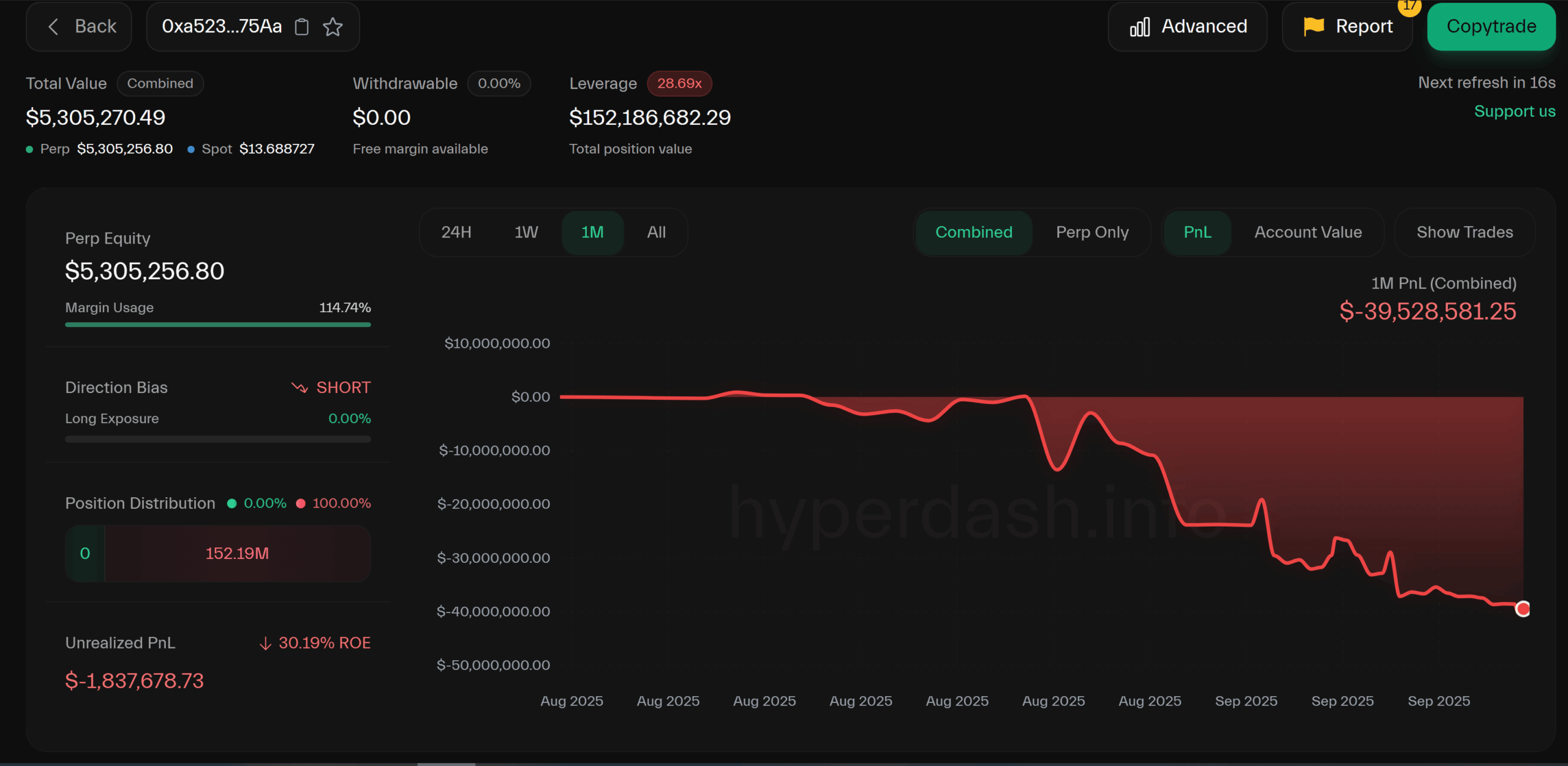Click the yellow Report flag icon
Viewport: 1568px width, 766px height.
pos(1314,26)
